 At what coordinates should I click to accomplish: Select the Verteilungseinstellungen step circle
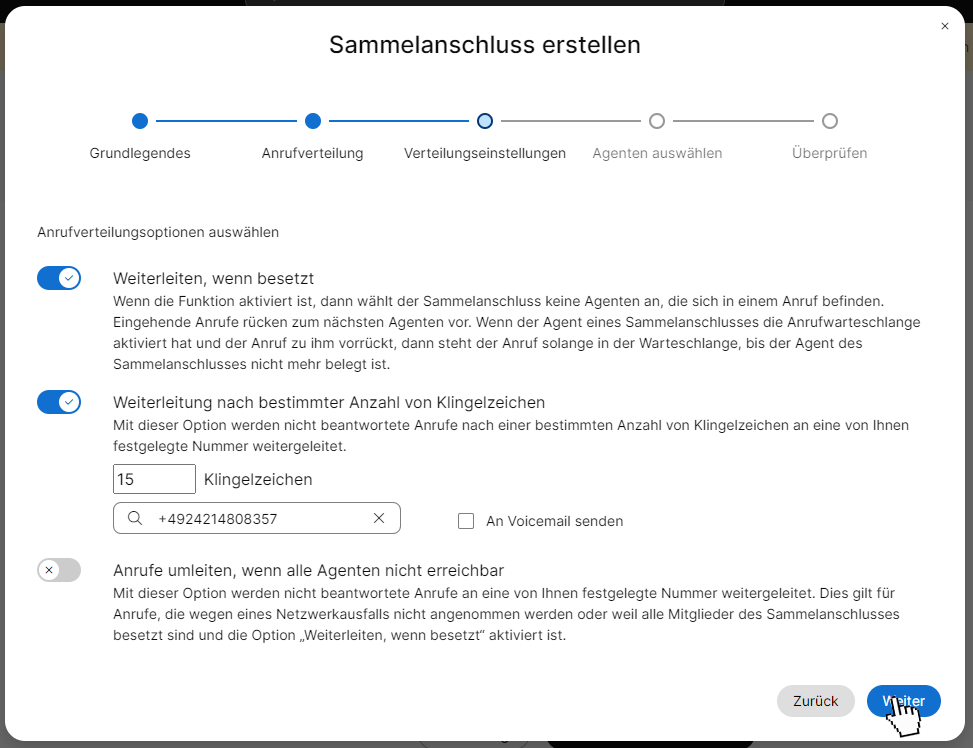tap(485, 121)
